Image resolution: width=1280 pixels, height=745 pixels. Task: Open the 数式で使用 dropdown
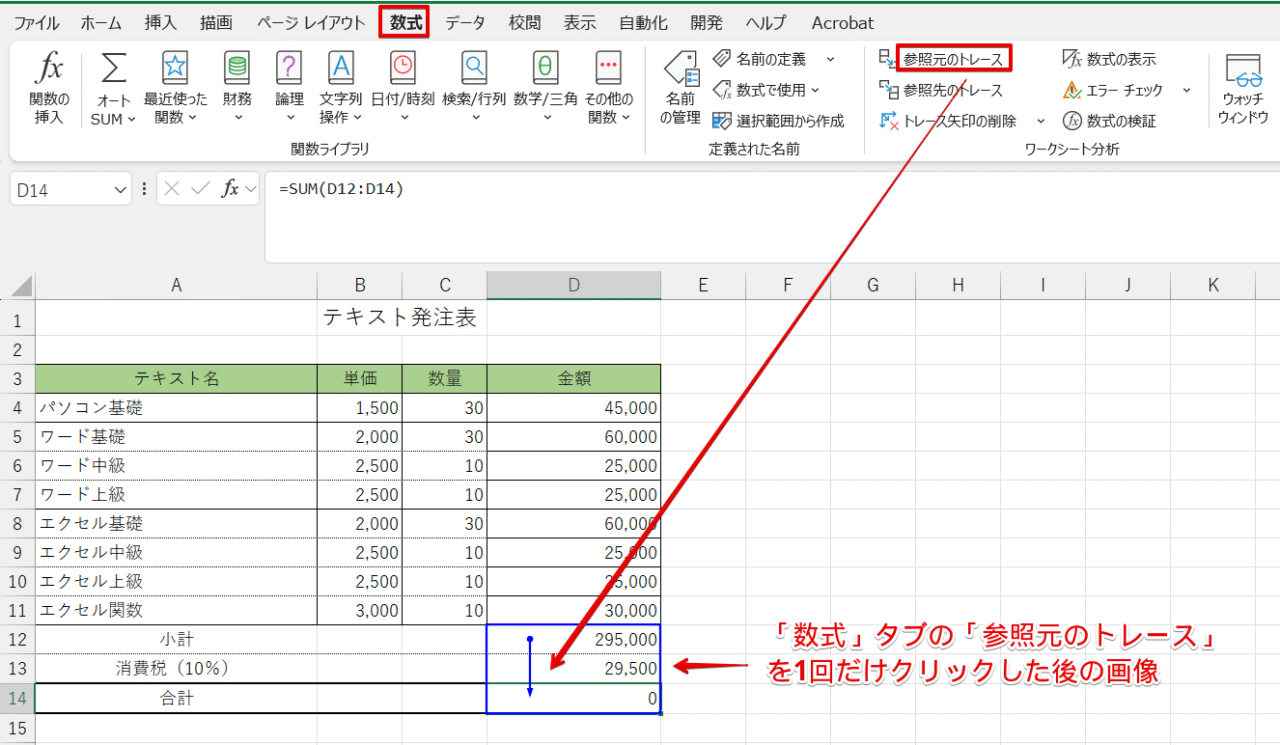[766, 90]
